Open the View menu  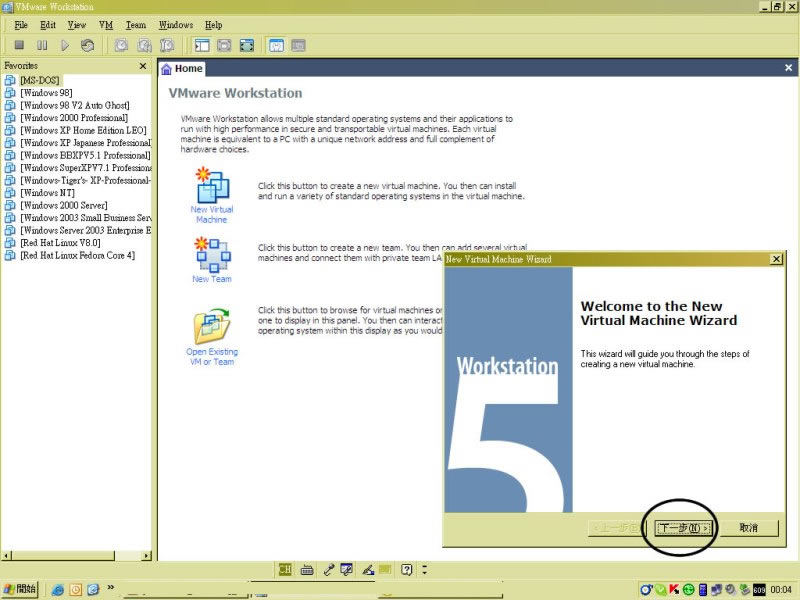(x=77, y=25)
